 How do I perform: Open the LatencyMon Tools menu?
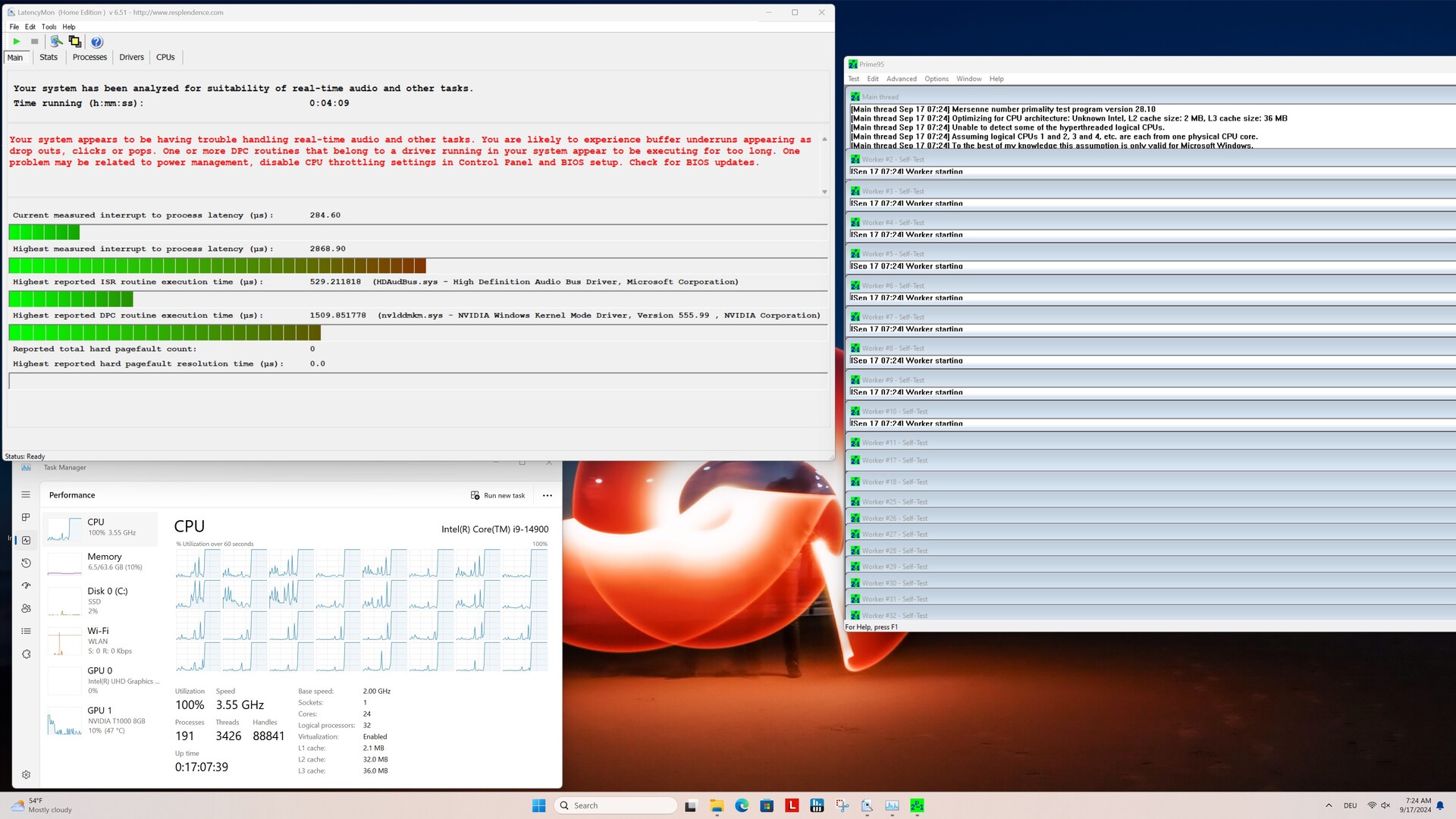(x=49, y=27)
